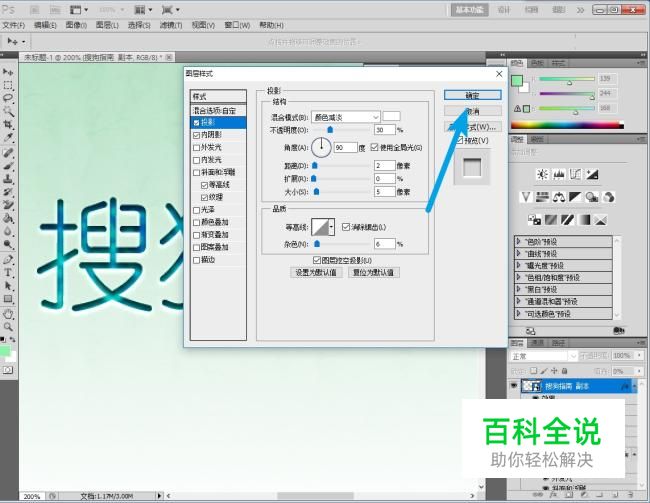Select the Blur tool
The height and width of the screenshot is (503, 650).
tap(8, 231)
